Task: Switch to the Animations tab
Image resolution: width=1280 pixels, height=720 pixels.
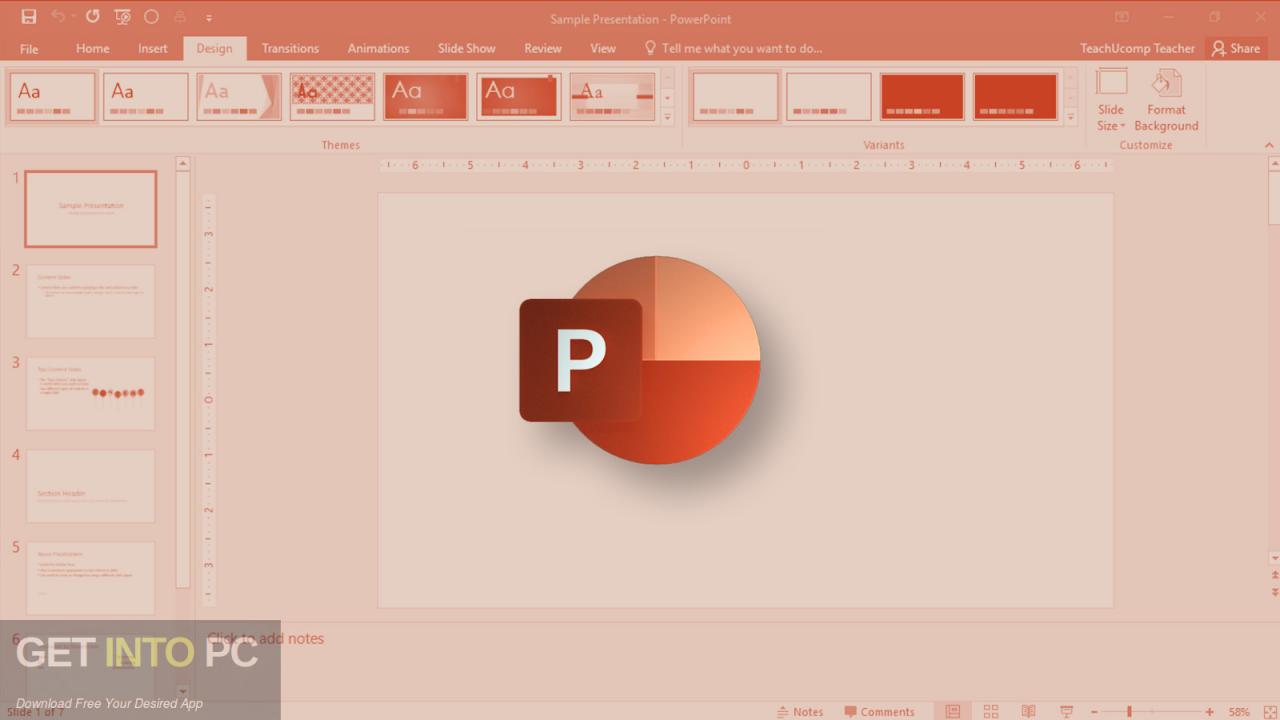Action: click(x=378, y=48)
